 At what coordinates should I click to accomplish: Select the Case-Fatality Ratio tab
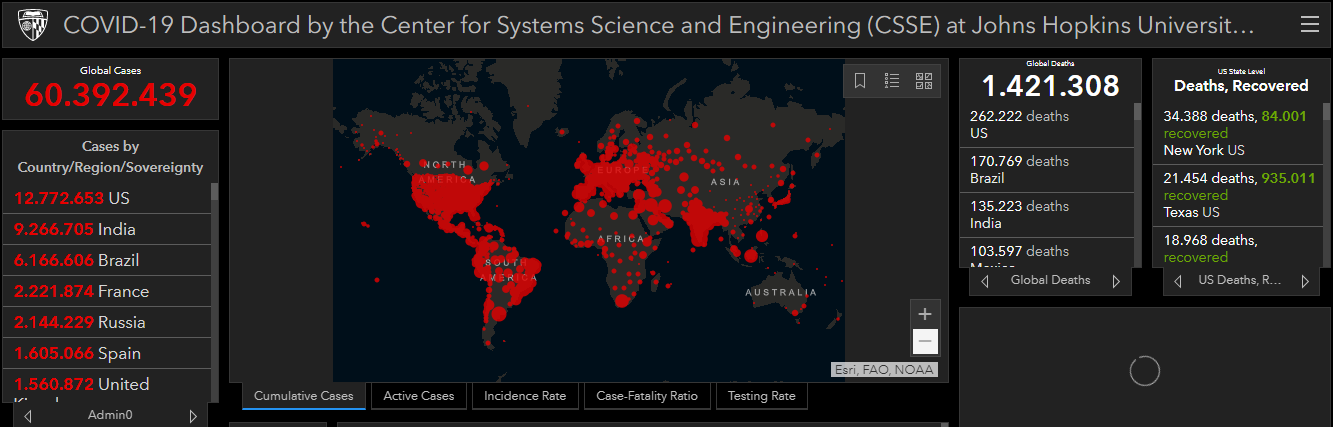pyautogui.click(x=647, y=396)
